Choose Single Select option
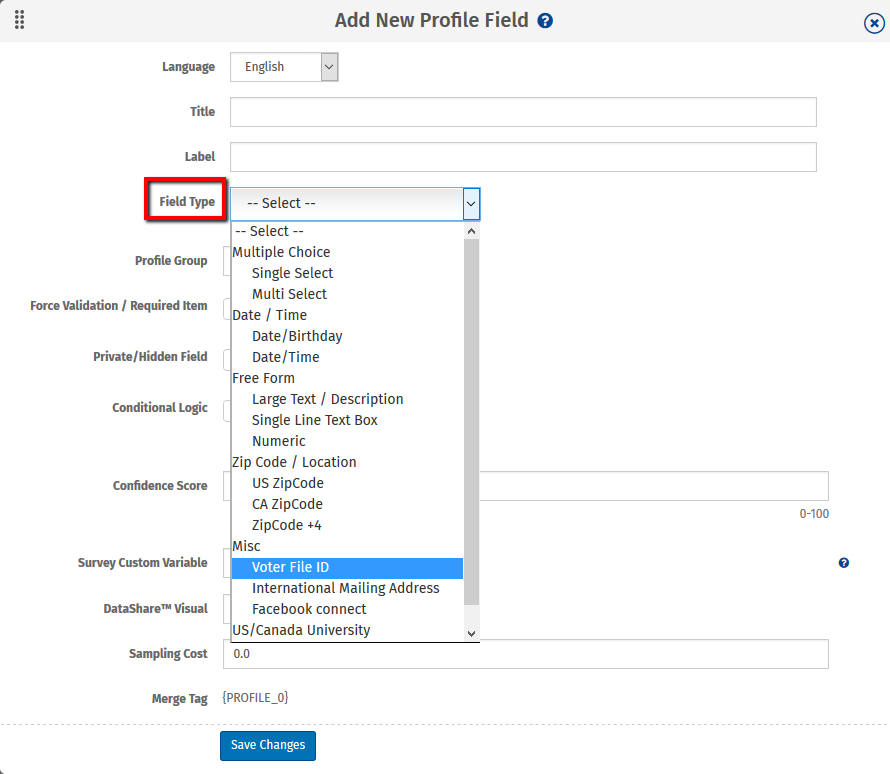Viewport: 890px width, 774px height. tap(292, 273)
